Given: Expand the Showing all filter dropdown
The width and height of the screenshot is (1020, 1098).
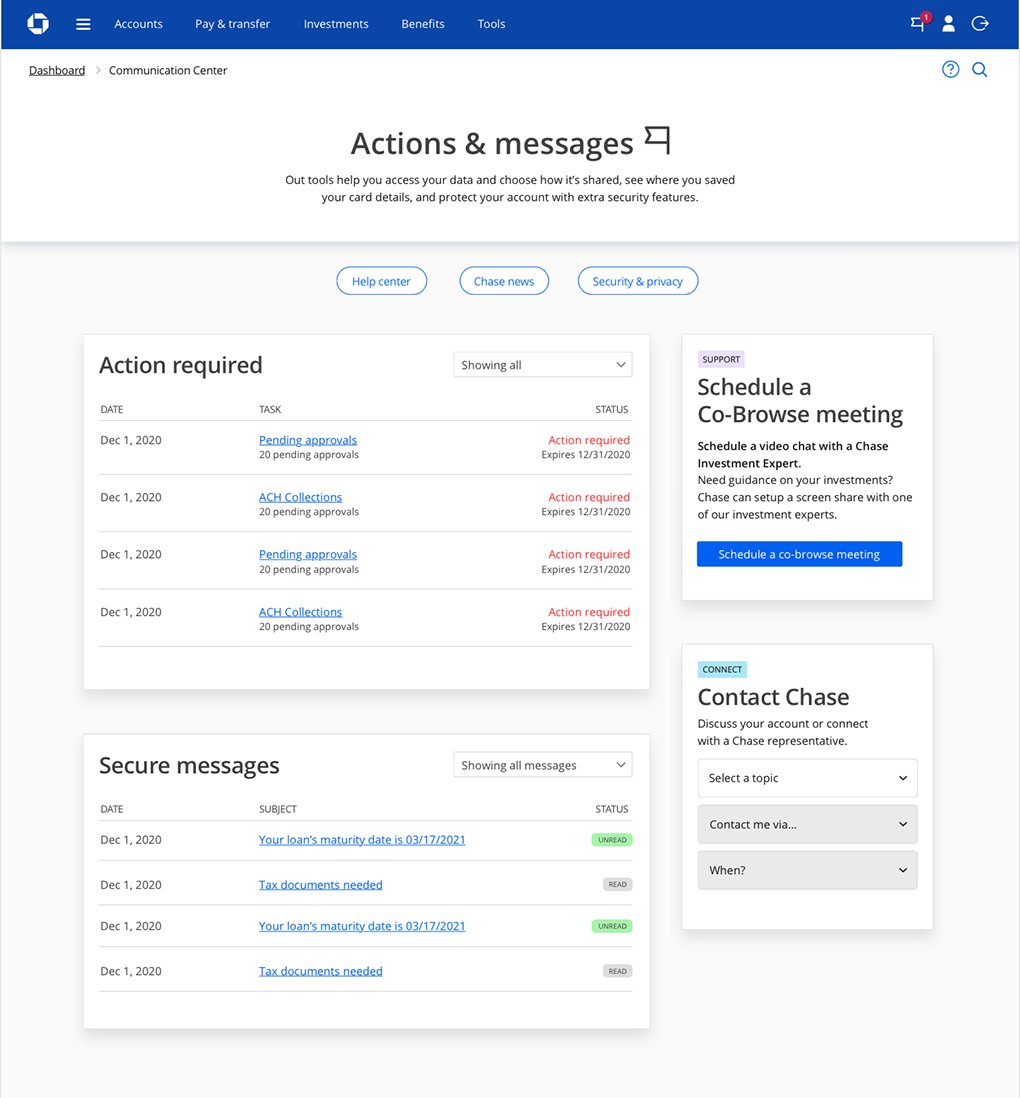Looking at the screenshot, I should [x=543, y=365].
